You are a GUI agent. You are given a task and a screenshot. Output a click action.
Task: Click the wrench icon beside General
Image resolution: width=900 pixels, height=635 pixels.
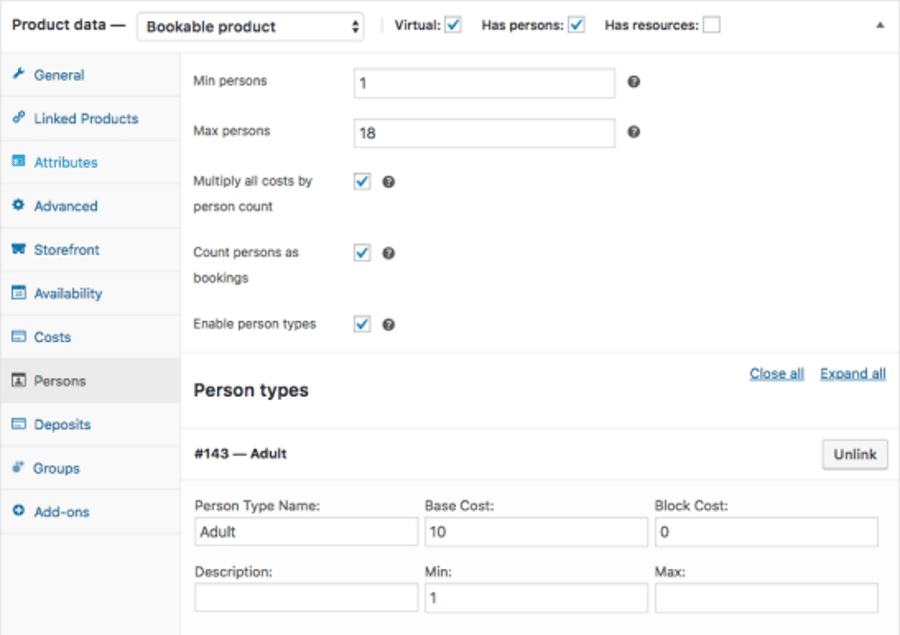coord(18,75)
